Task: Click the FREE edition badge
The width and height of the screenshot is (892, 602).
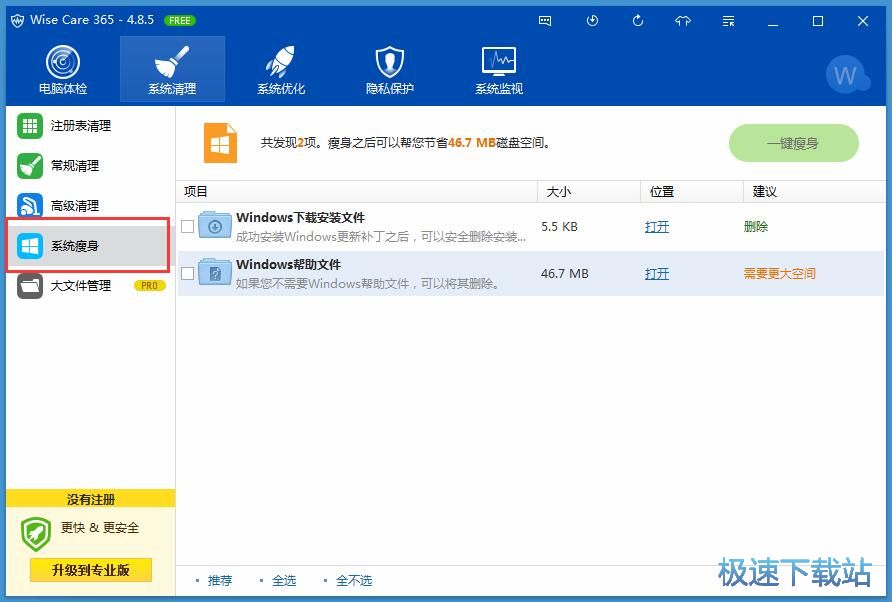Action: 180,20
